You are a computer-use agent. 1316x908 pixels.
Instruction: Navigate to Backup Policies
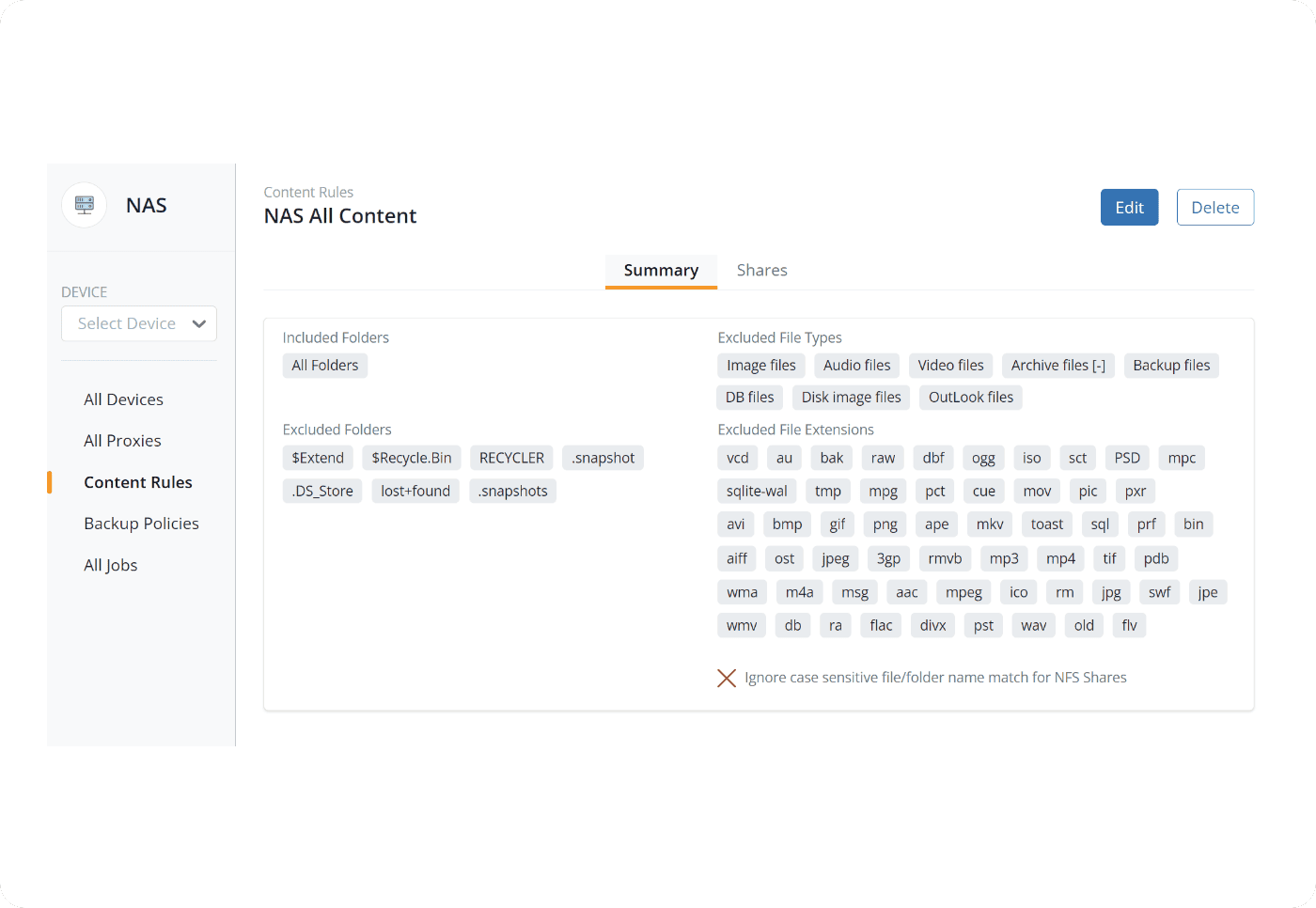(x=141, y=524)
